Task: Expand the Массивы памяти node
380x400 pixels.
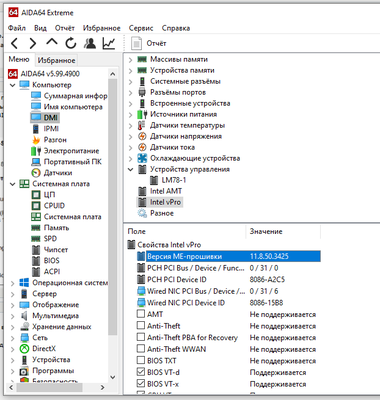Action: (x=131, y=60)
